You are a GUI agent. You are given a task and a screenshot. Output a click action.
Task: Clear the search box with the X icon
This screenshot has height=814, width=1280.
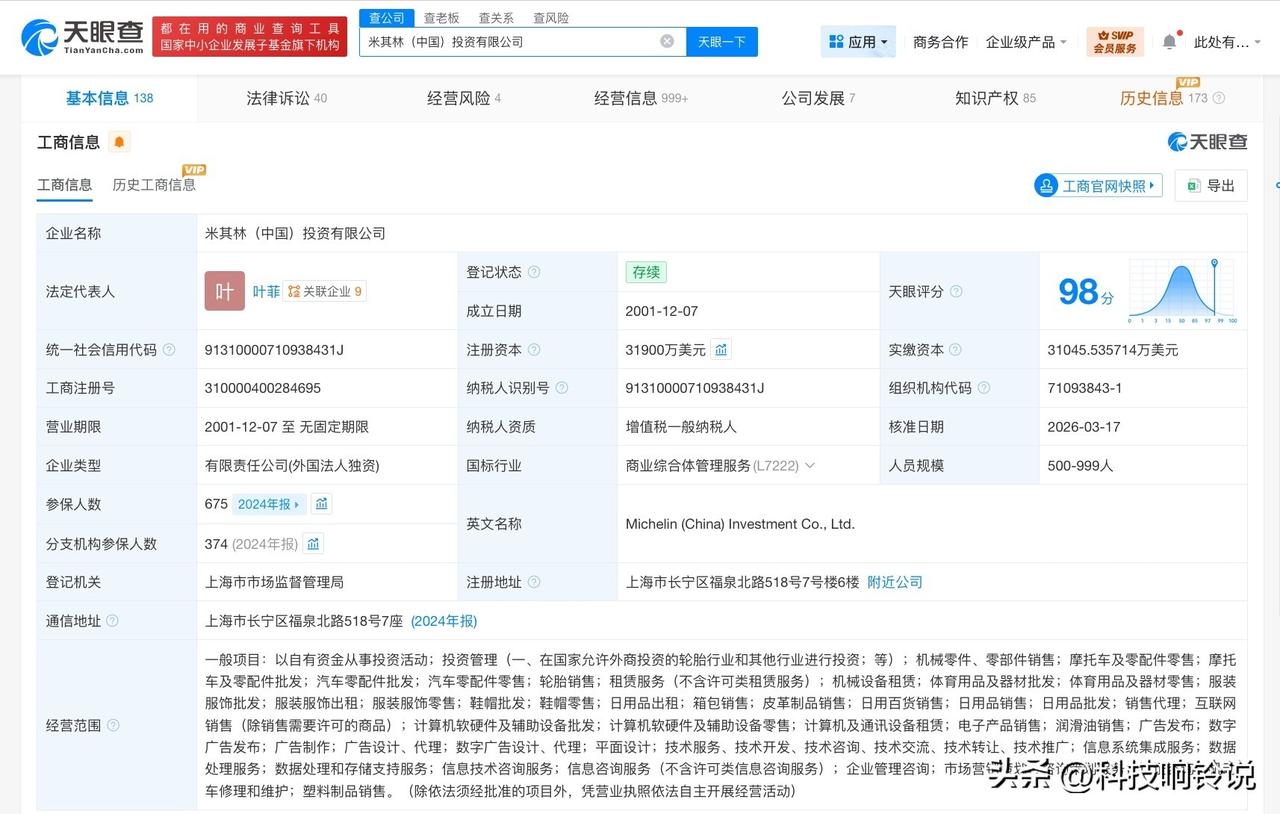(x=667, y=41)
